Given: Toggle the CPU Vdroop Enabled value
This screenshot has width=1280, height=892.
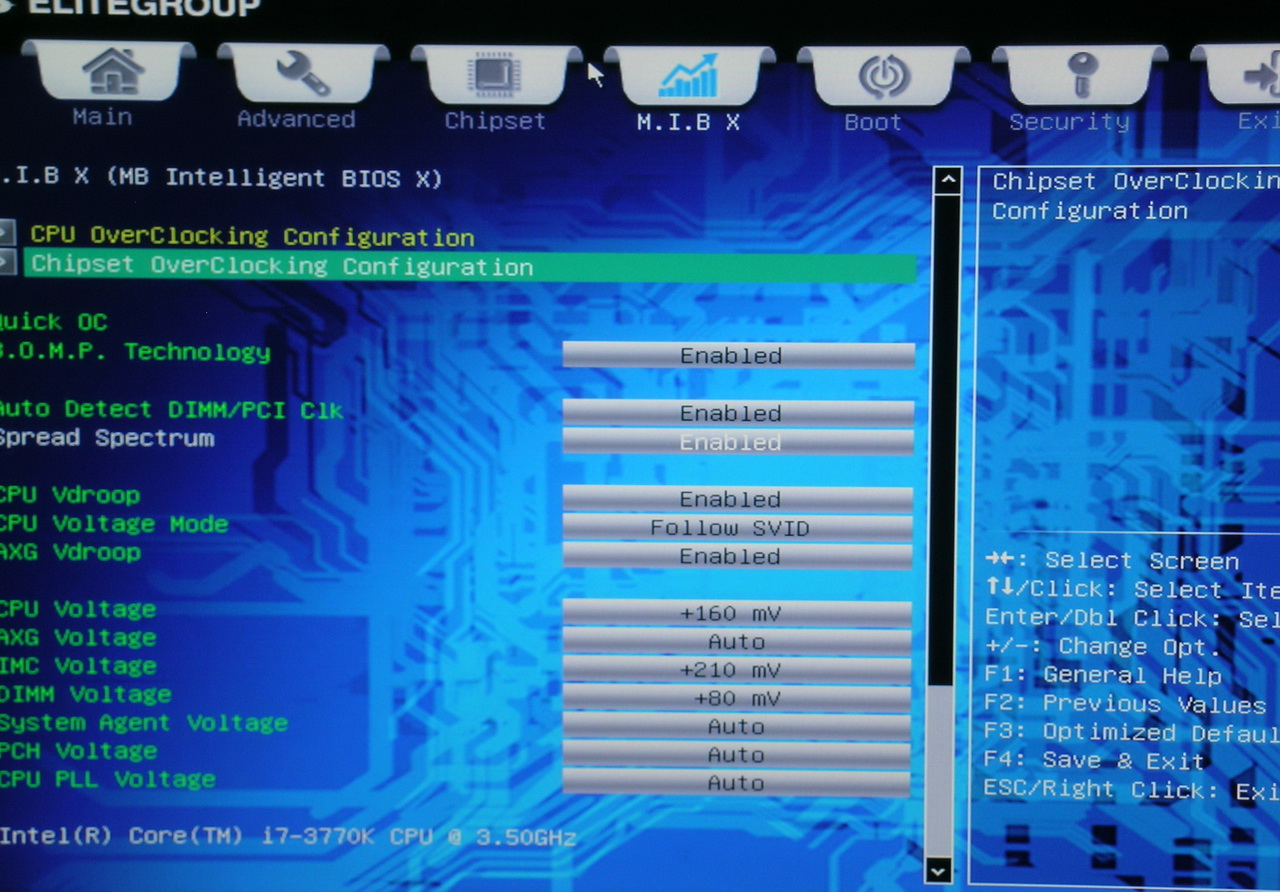Looking at the screenshot, I should pyautogui.click(x=737, y=499).
